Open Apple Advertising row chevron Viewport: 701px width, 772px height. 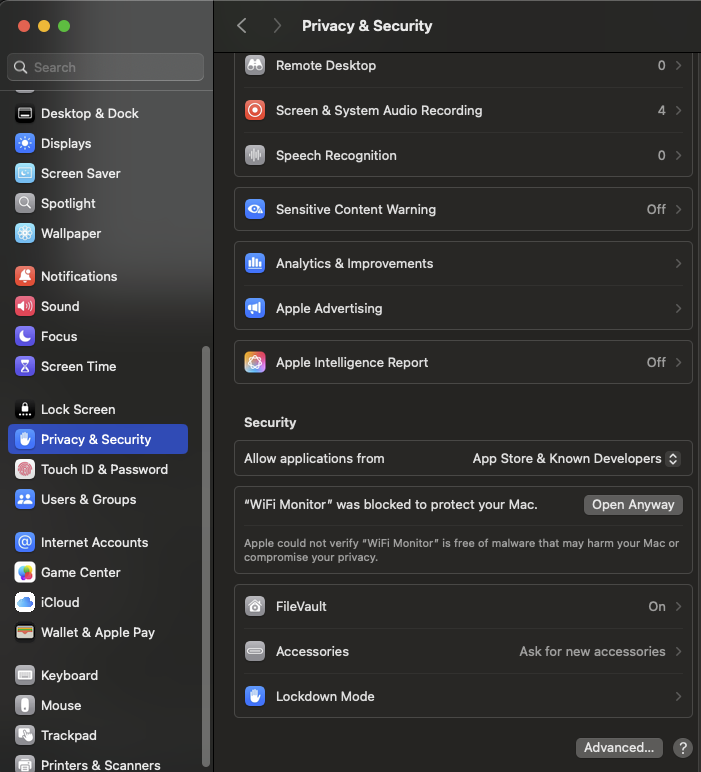click(x=678, y=309)
